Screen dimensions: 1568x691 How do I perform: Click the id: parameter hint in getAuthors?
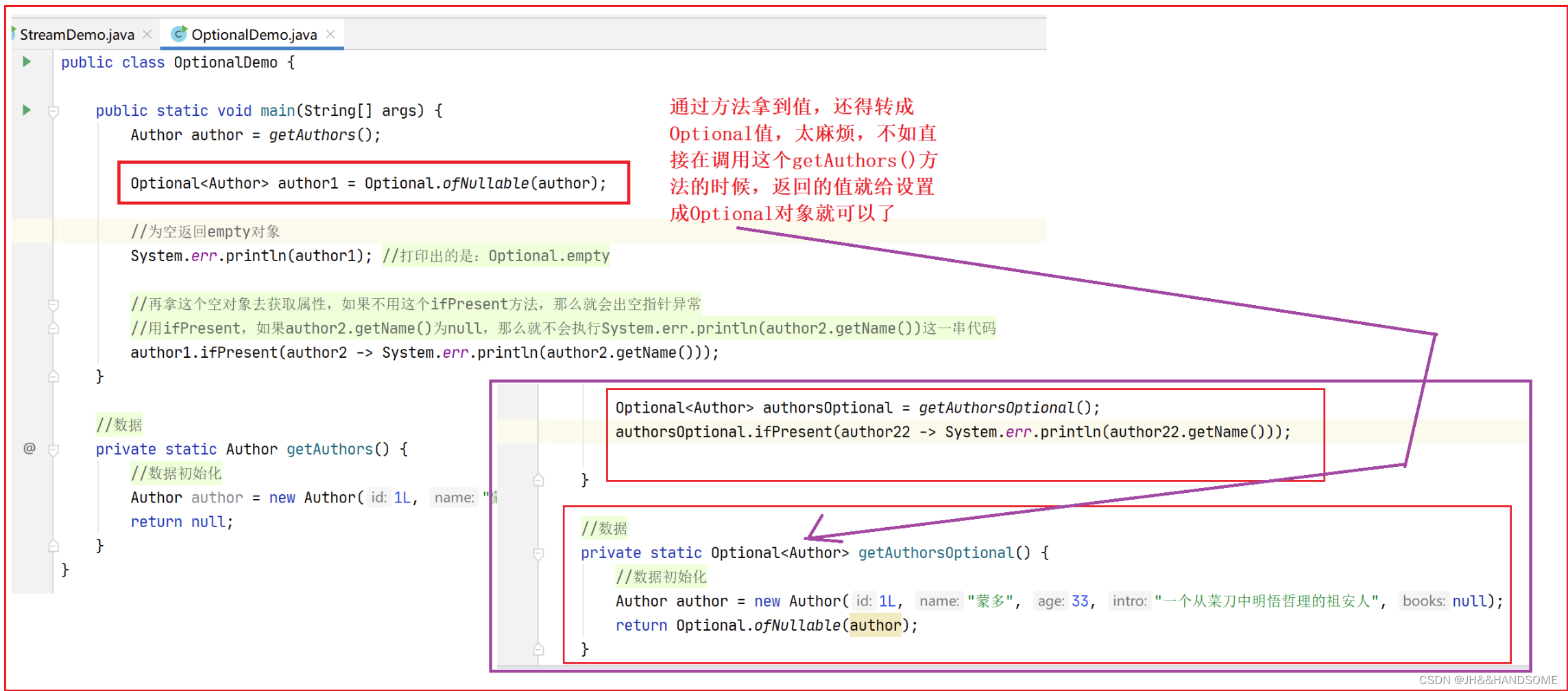click(379, 498)
